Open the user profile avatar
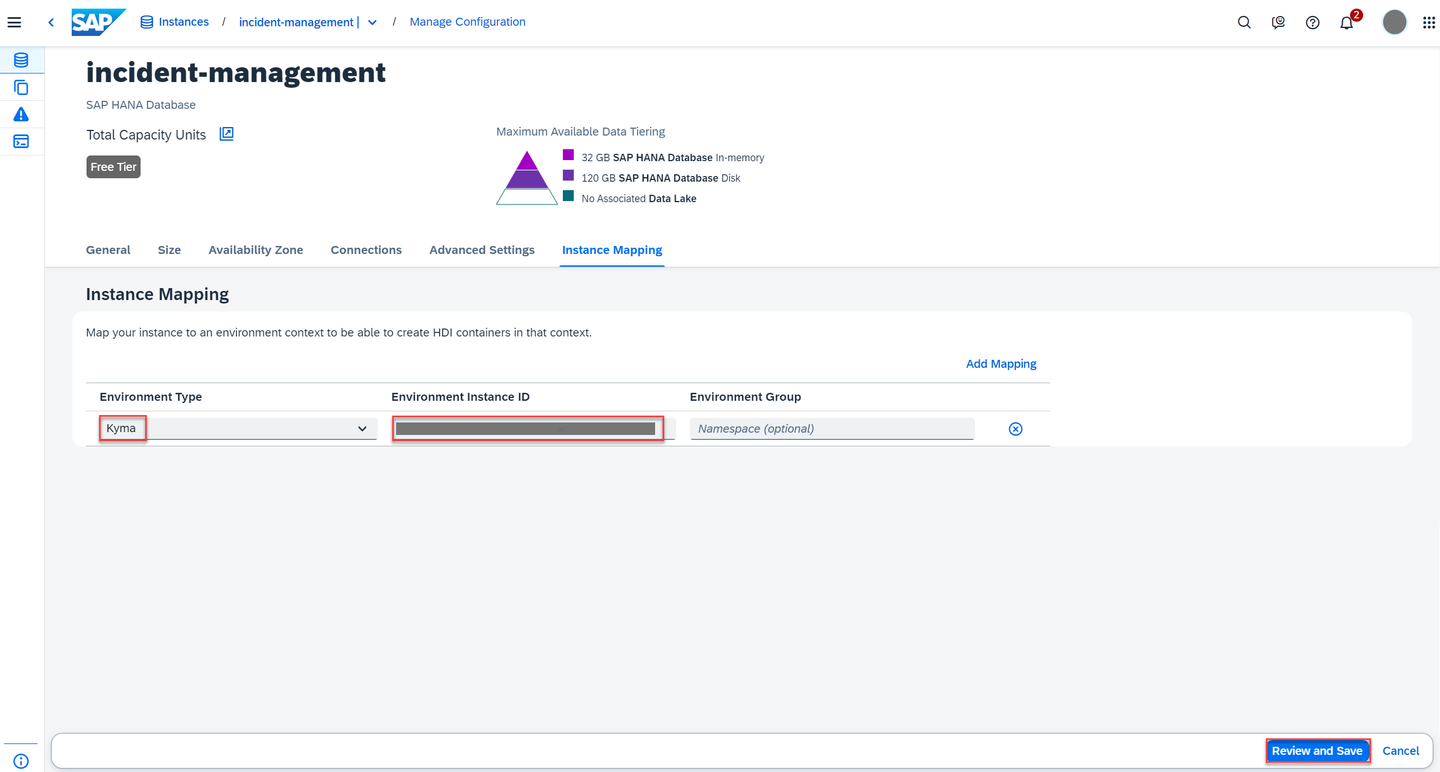This screenshot has height=772, width=1440. coord(1394,22)
